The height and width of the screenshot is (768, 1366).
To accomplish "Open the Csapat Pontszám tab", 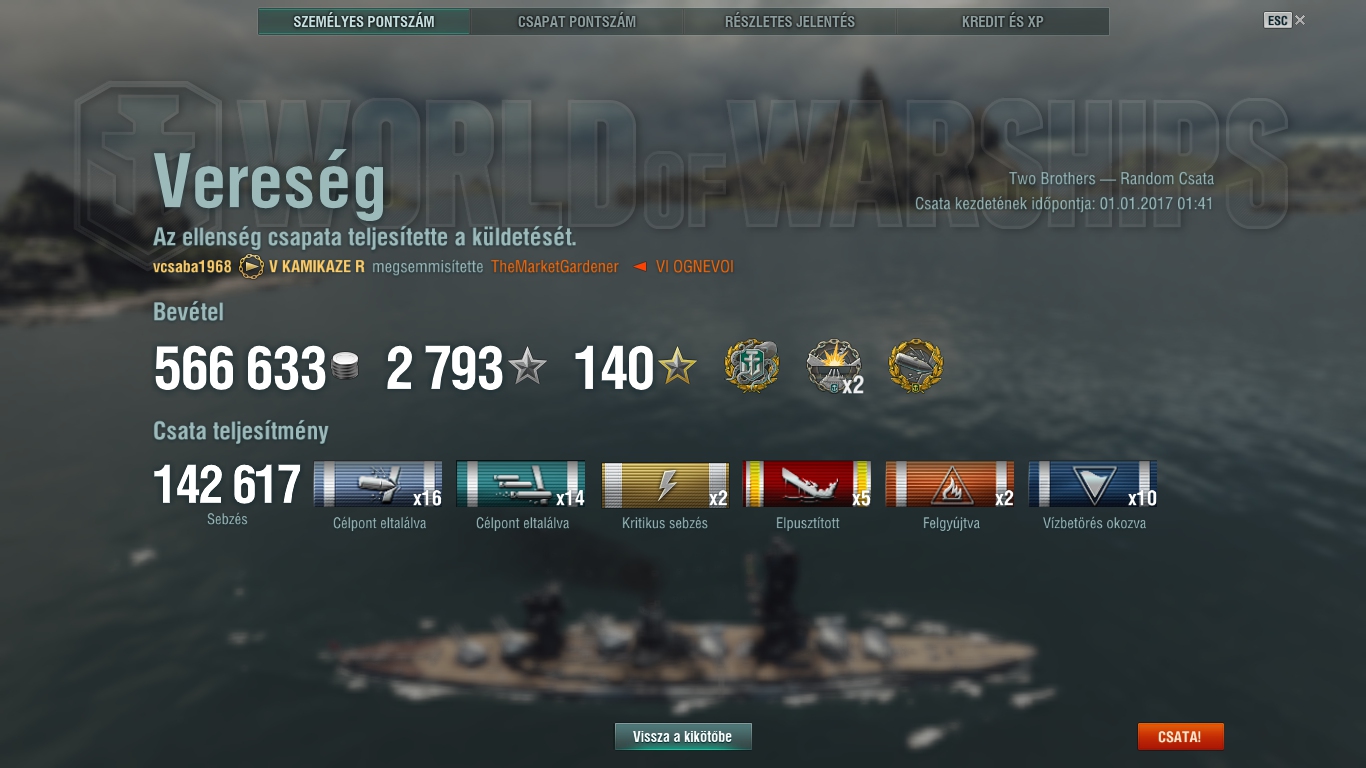I will 577,21.
